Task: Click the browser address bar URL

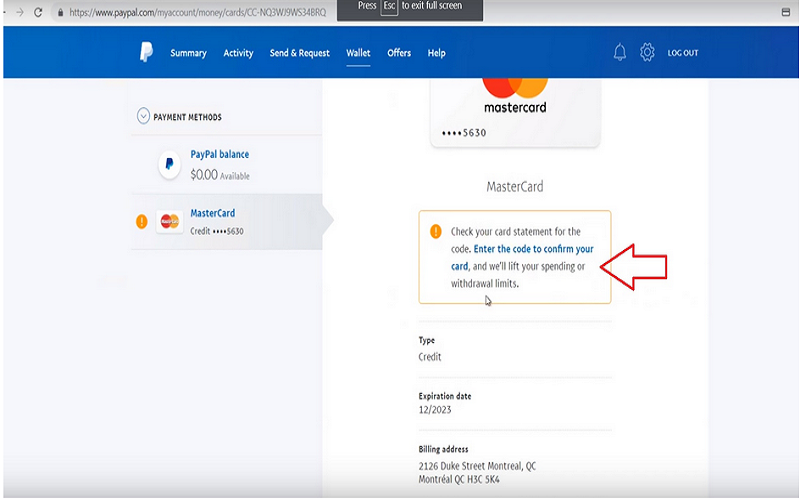Action: (x=197, y=12)
